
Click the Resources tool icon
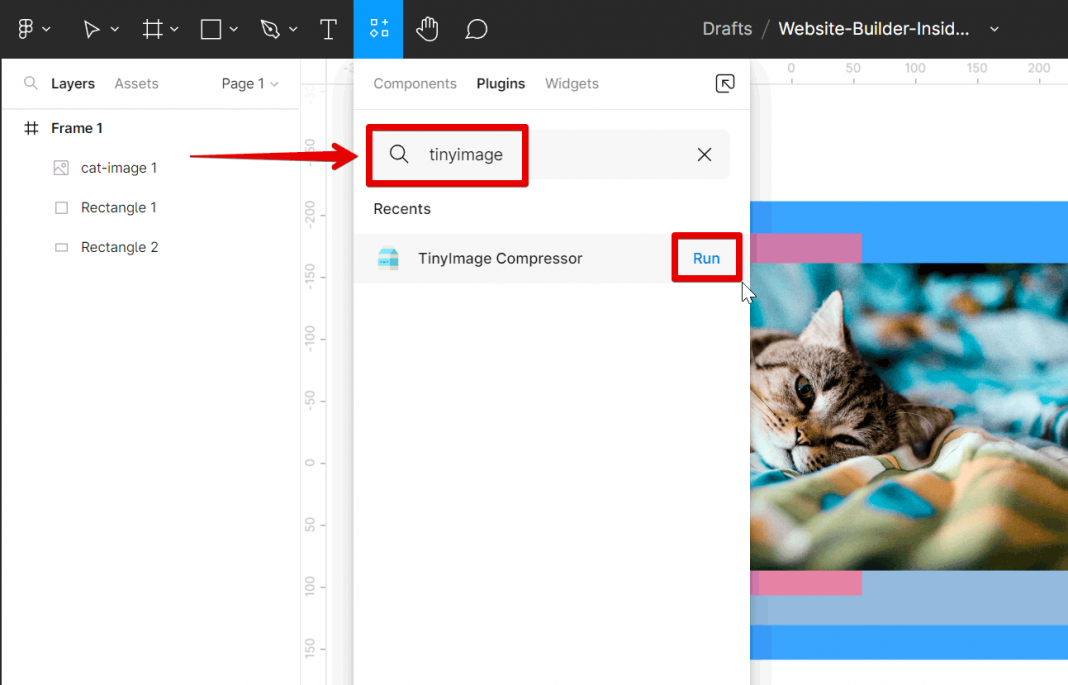379,29
